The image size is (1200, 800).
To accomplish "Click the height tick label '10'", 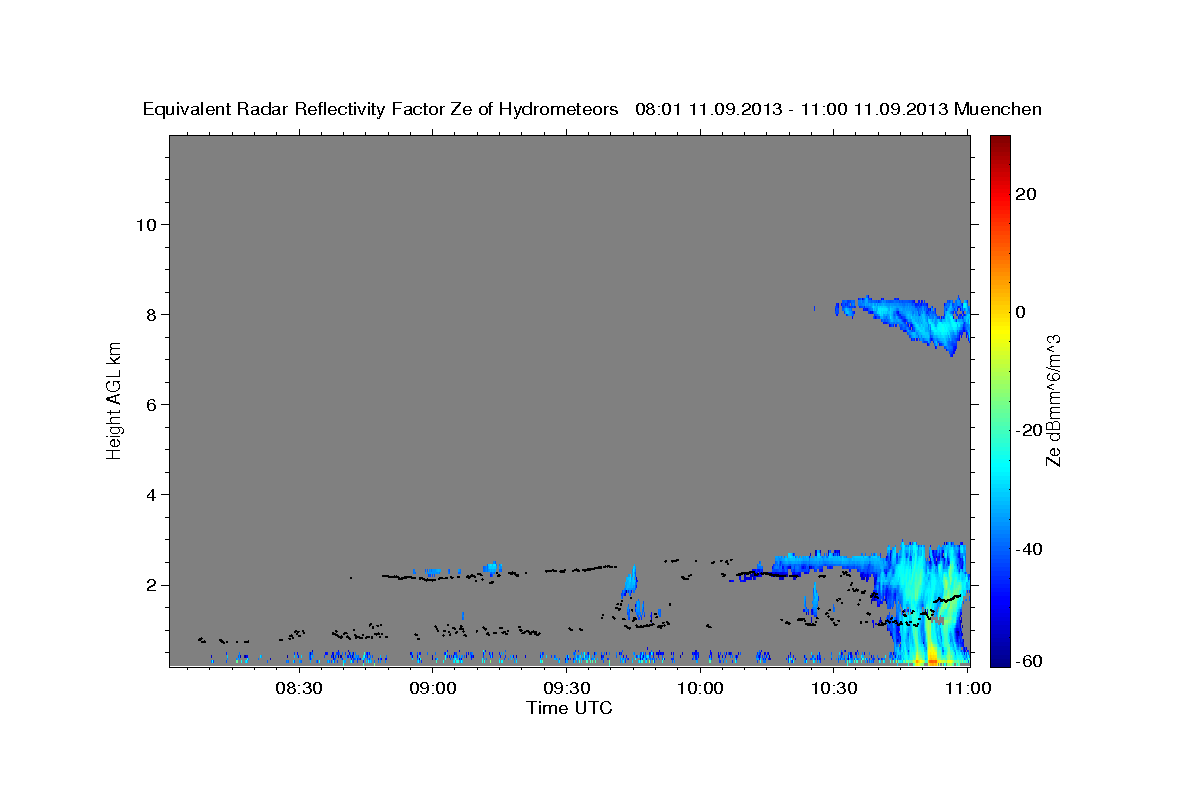I will point(146,224).
